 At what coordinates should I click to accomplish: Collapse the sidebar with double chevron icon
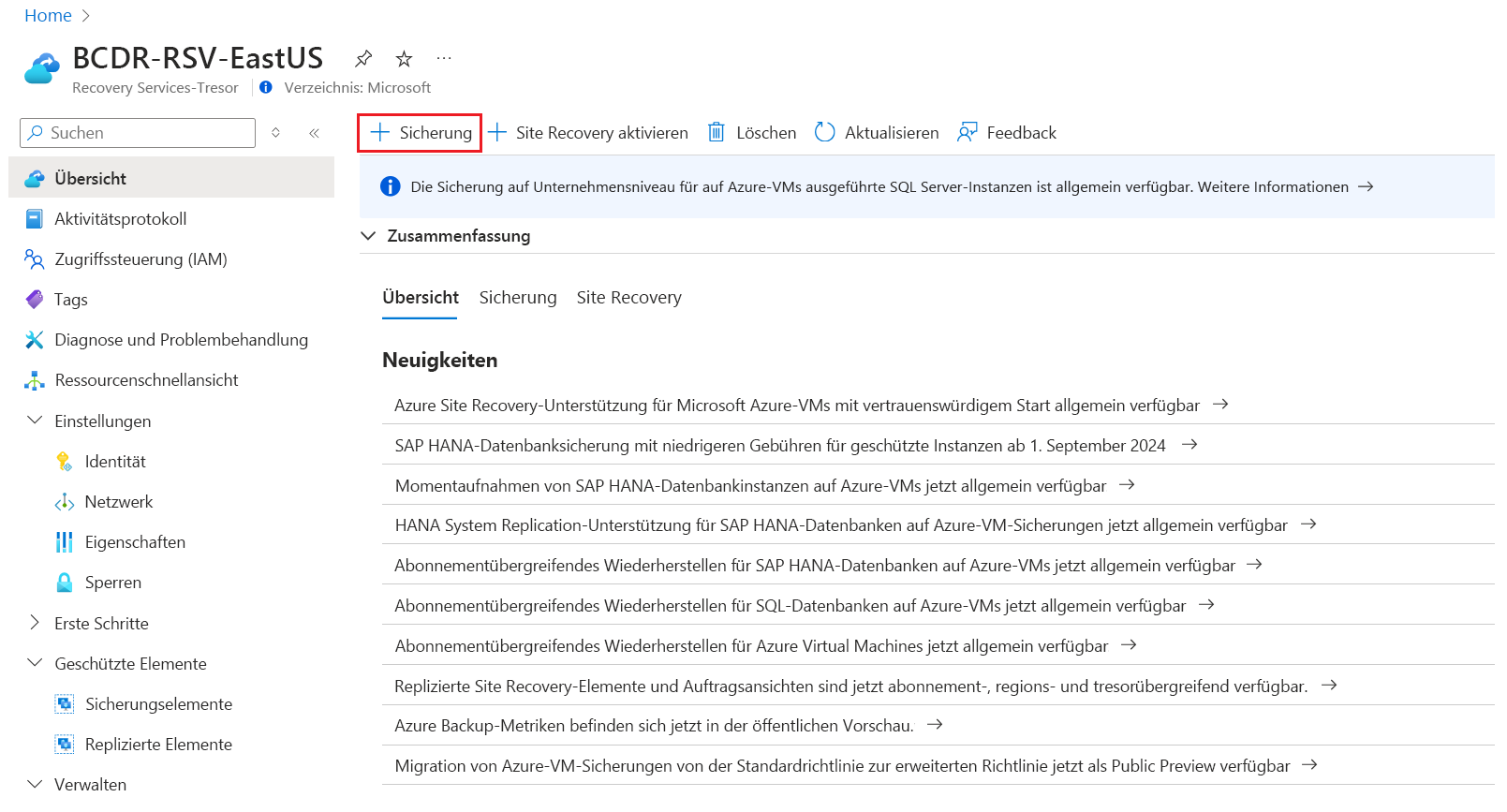(315, 133)
